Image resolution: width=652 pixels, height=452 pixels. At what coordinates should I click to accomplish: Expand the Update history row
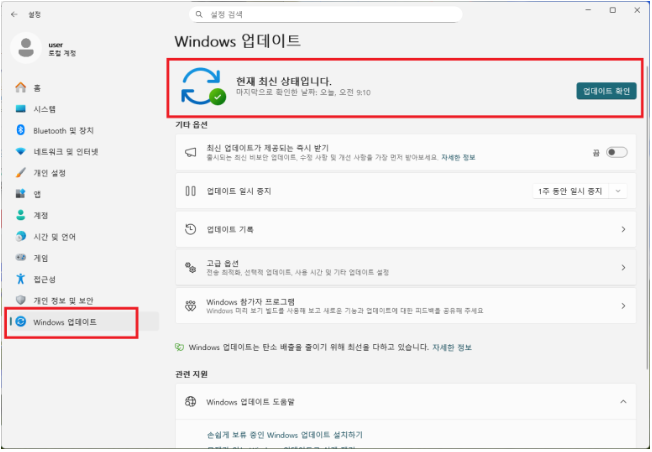tap(405, 230)
